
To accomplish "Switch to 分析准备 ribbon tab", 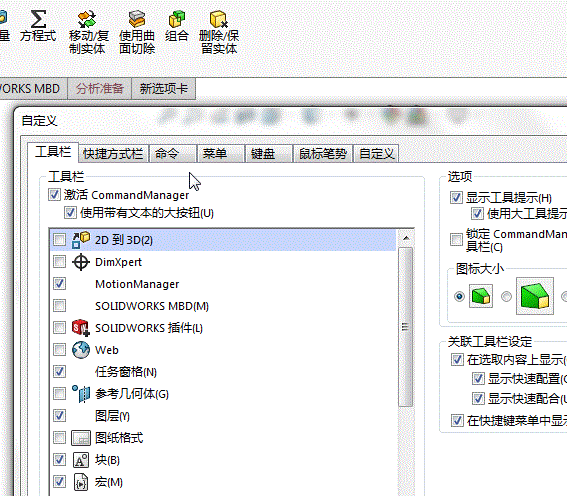I will point(100,89).
